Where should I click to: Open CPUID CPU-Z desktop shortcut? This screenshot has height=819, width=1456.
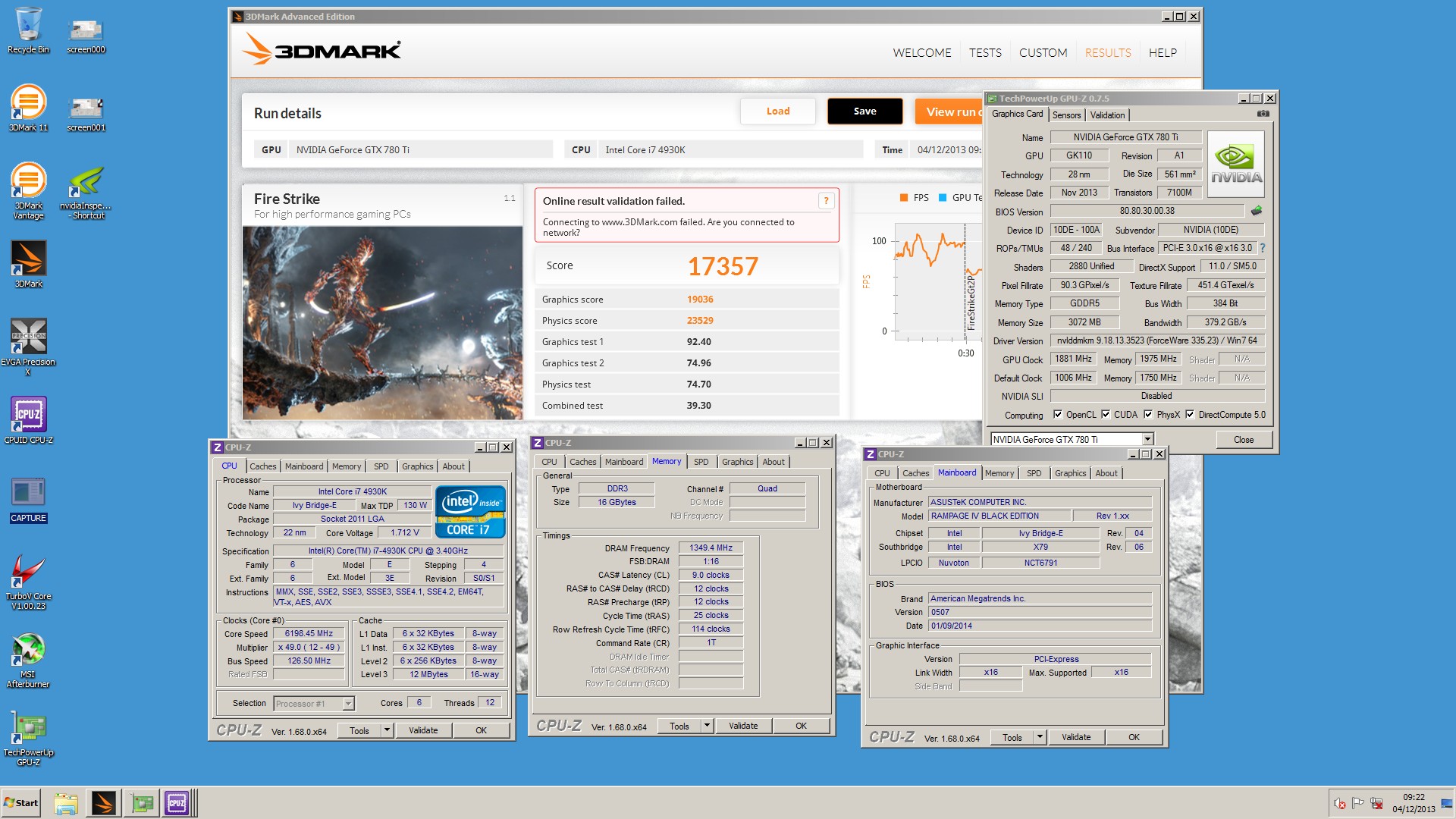[28, 419]
